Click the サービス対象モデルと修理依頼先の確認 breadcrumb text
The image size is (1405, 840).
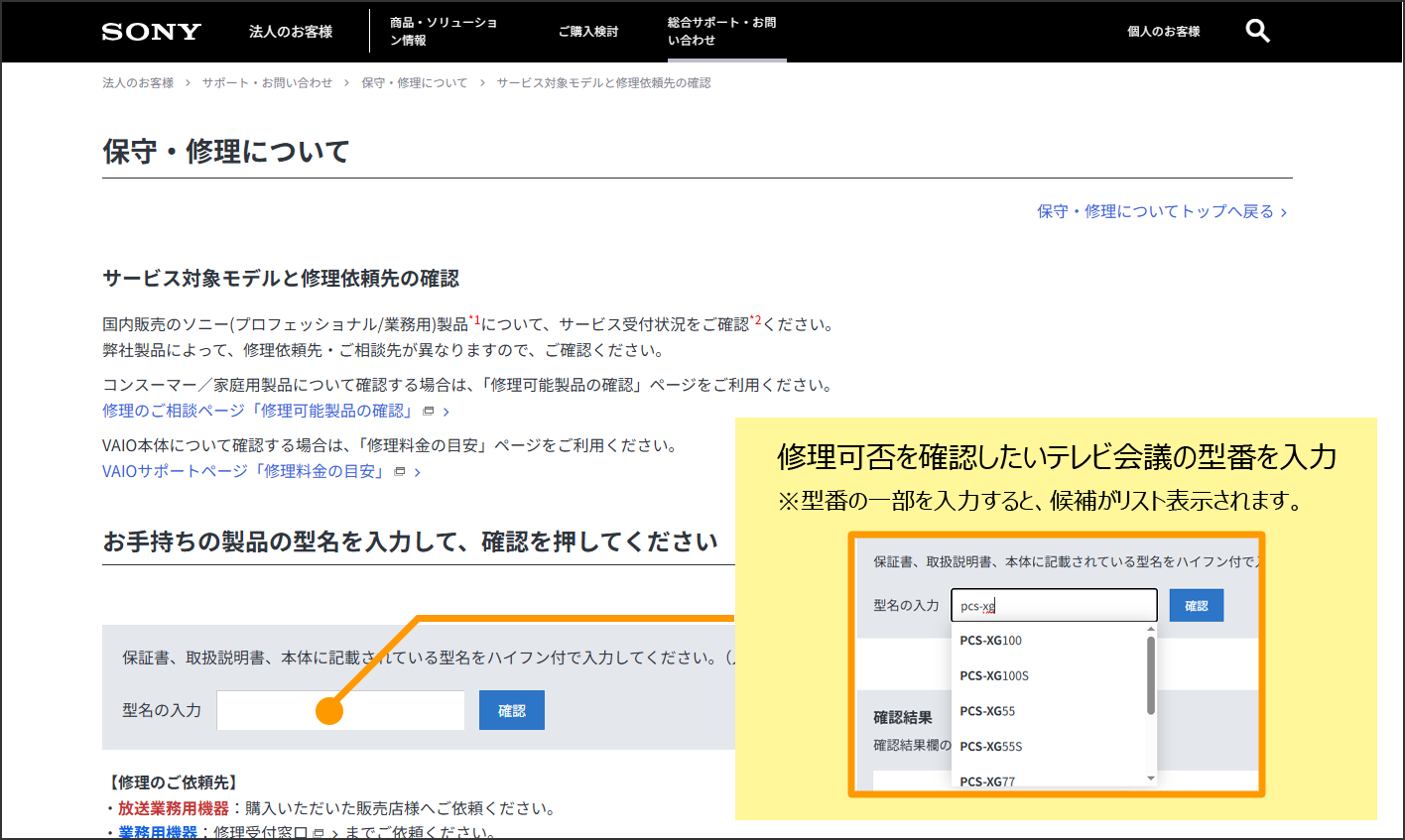click(604, 83)
